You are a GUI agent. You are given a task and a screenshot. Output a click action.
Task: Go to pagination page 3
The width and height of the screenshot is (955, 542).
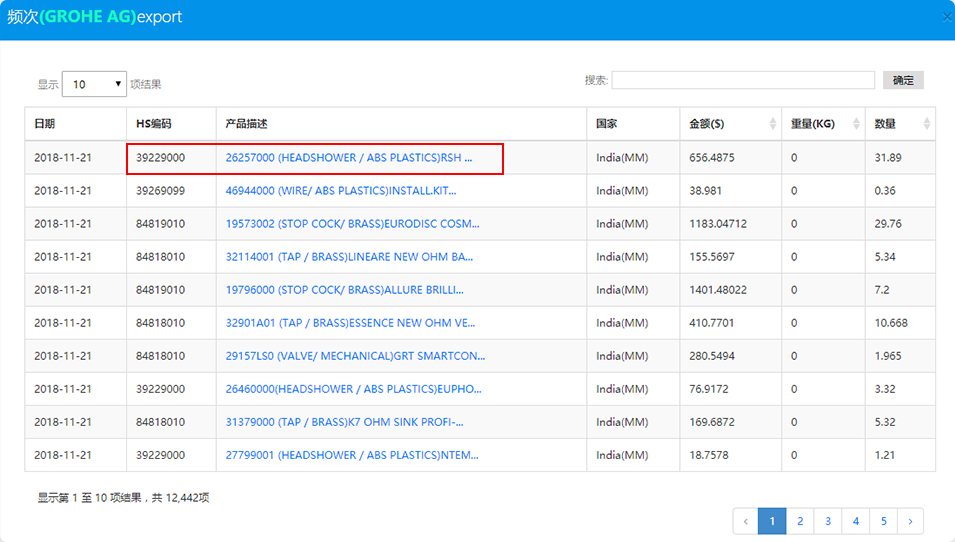point(828,521)
